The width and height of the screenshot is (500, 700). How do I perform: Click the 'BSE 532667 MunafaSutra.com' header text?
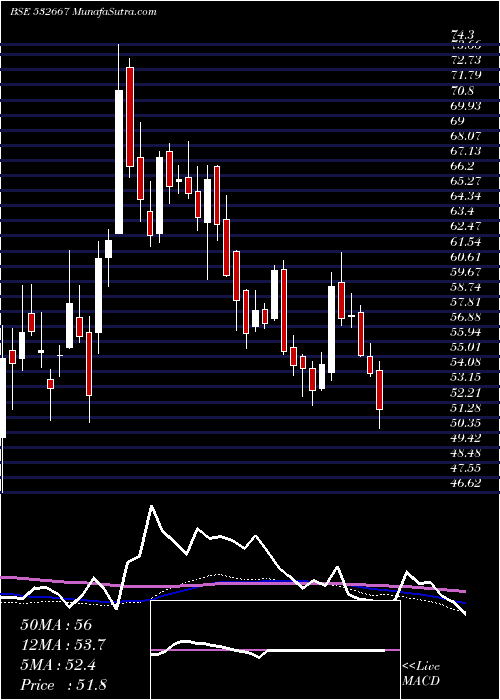tap(83, 12)
